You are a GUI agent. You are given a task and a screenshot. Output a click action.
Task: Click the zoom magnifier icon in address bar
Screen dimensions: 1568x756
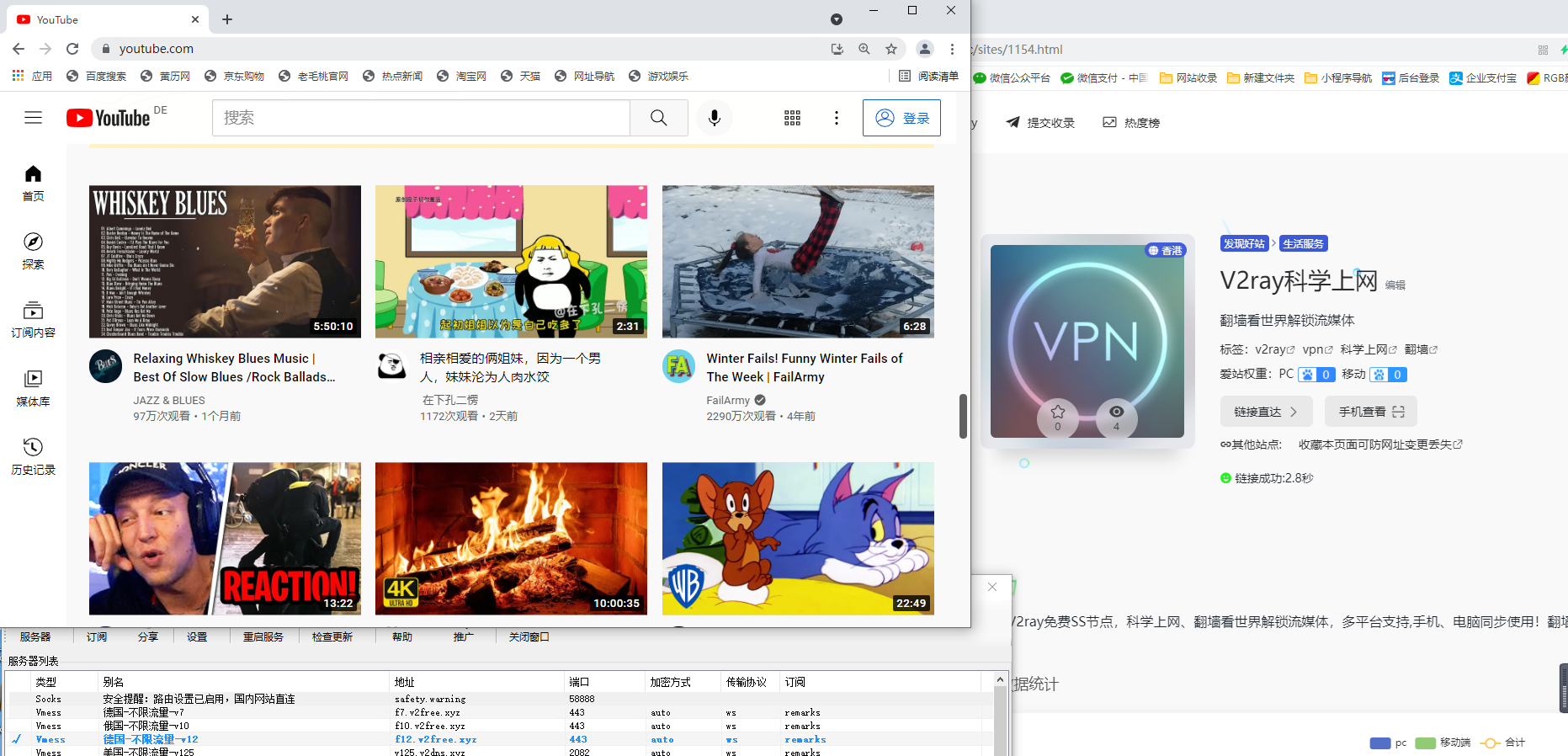pyautogui.click(x=864, y=49)
